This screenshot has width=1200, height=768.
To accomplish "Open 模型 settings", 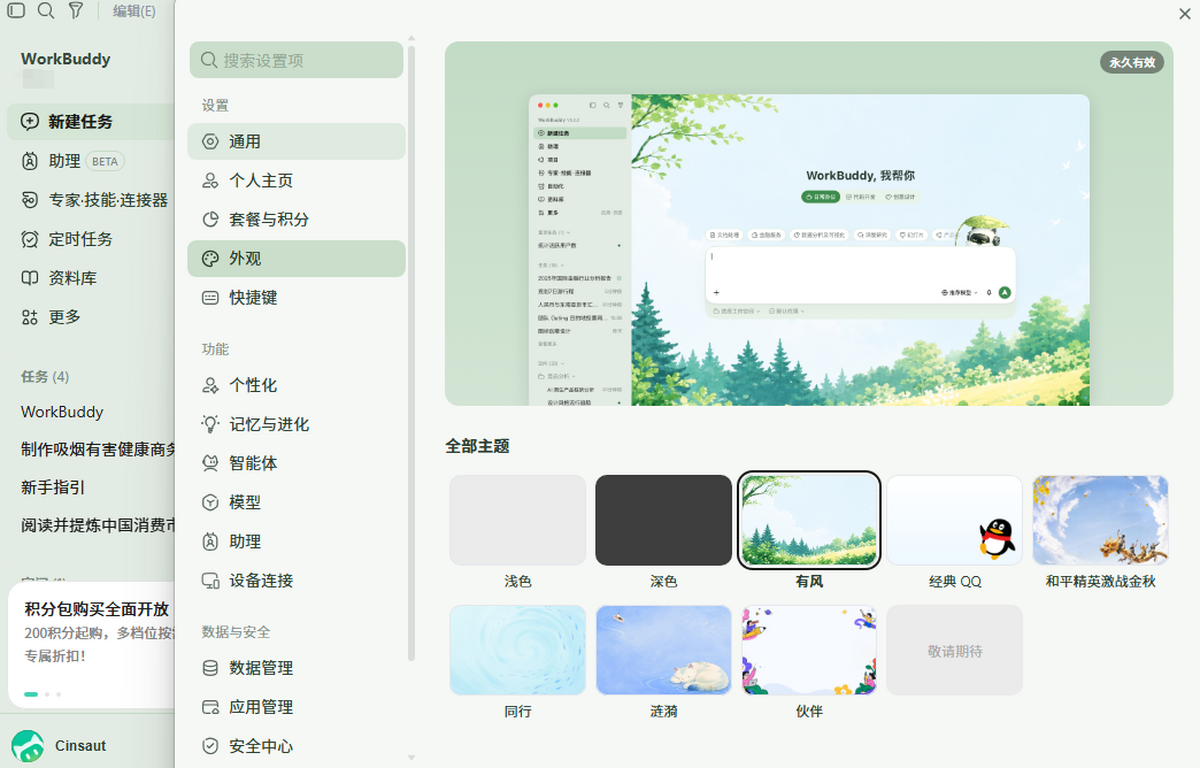I will pyautogui.click(x=297, y=503).
